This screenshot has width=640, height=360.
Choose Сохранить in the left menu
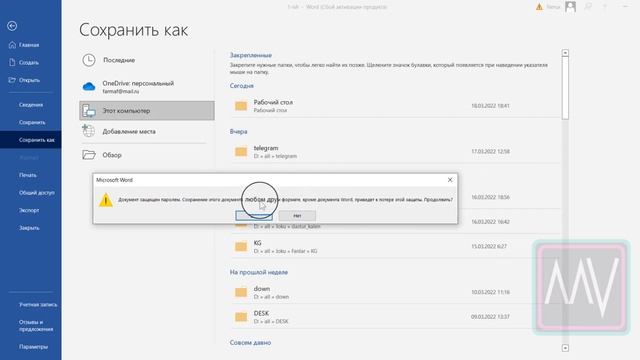[32, 122]
